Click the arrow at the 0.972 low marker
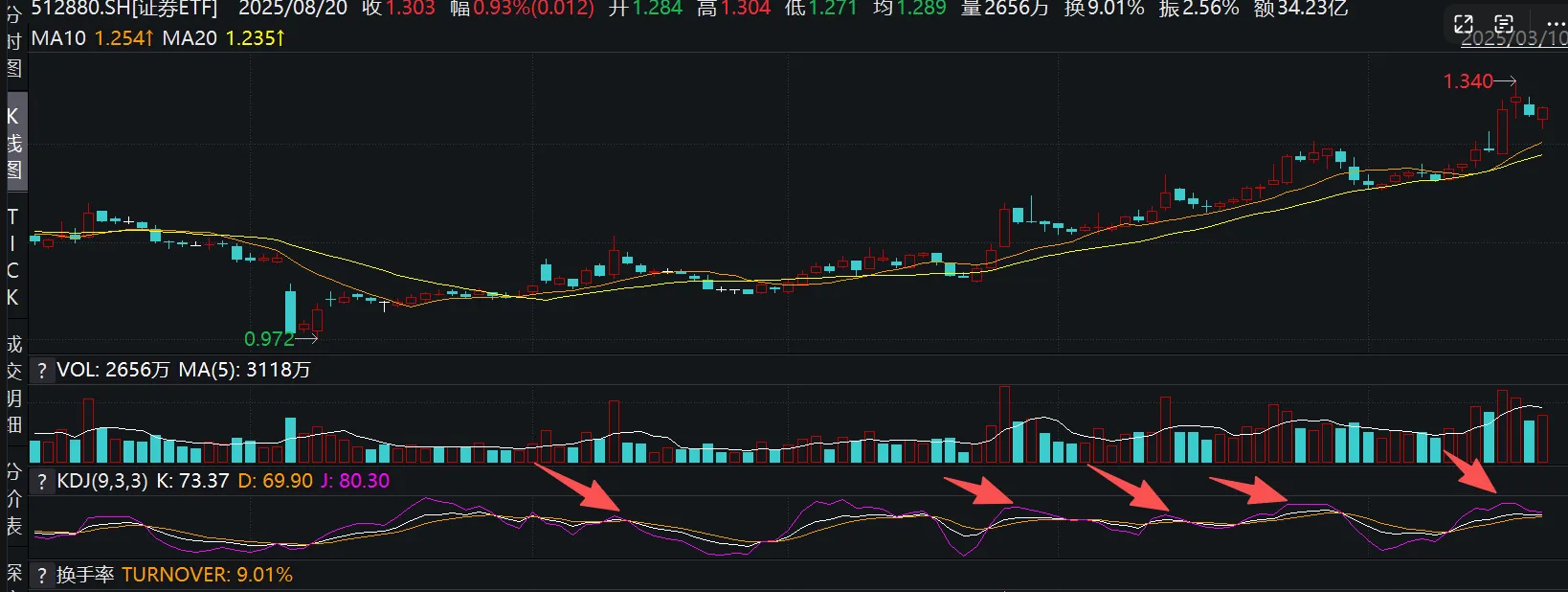Screen dimensions: 1568x592 [x=306, y=338]
